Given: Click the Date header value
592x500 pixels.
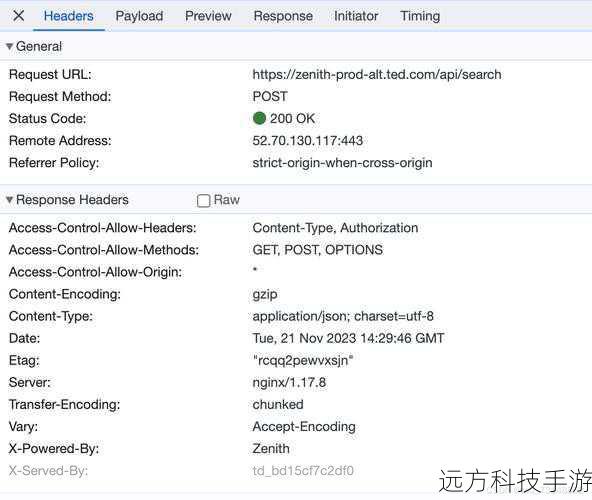Looking at the screenshot, I should click(348, 338).
